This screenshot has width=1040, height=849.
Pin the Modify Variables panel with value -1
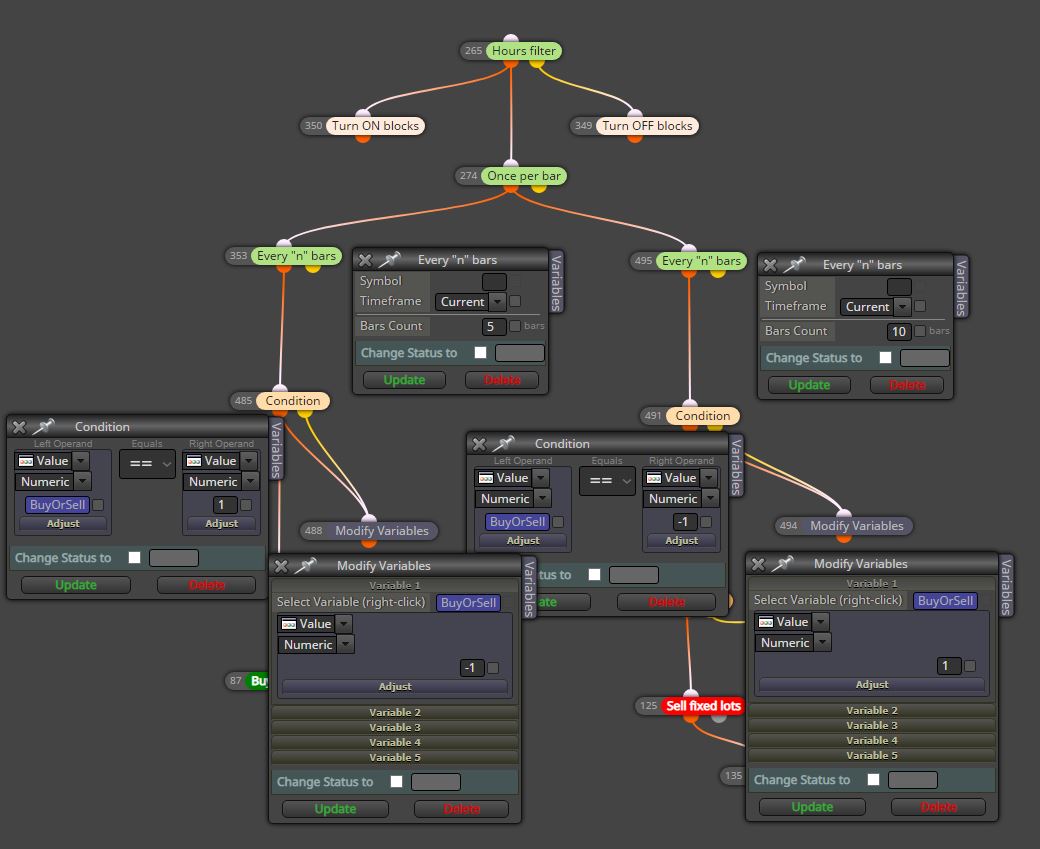coord(306,565)
